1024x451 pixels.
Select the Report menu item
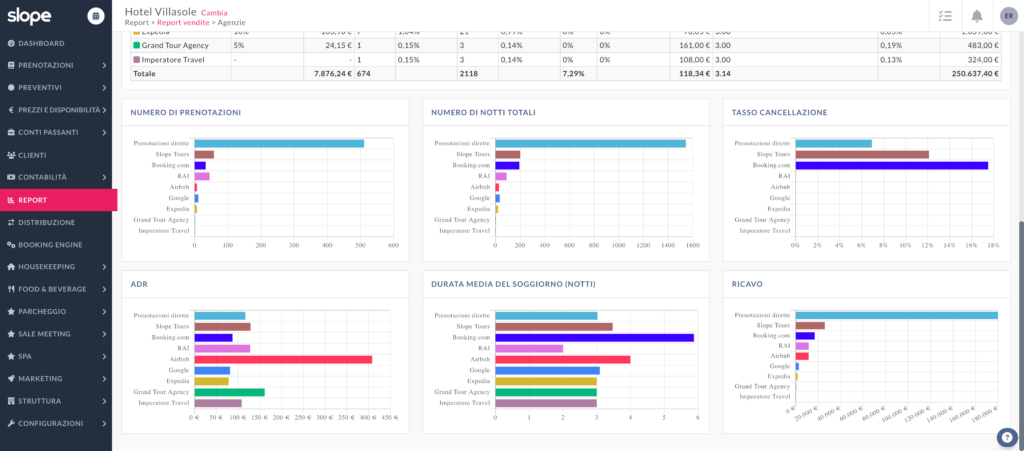(59, 200)
